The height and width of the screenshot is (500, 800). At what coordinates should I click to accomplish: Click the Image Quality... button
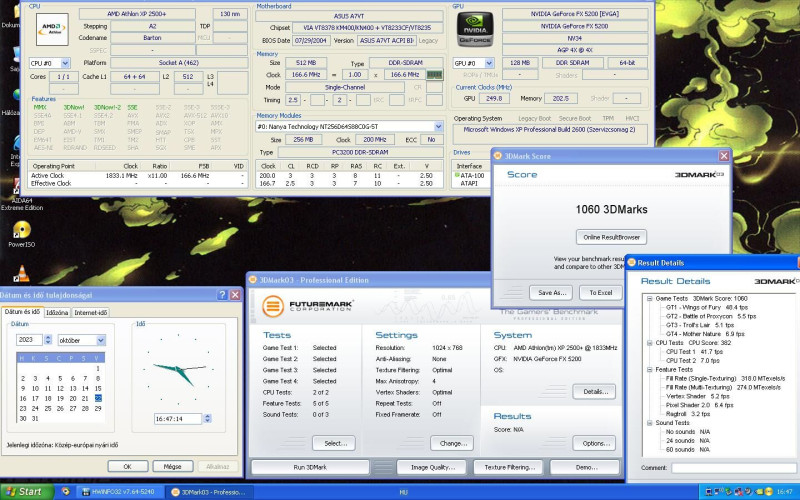pyautogui.click(x=432, y=467)
